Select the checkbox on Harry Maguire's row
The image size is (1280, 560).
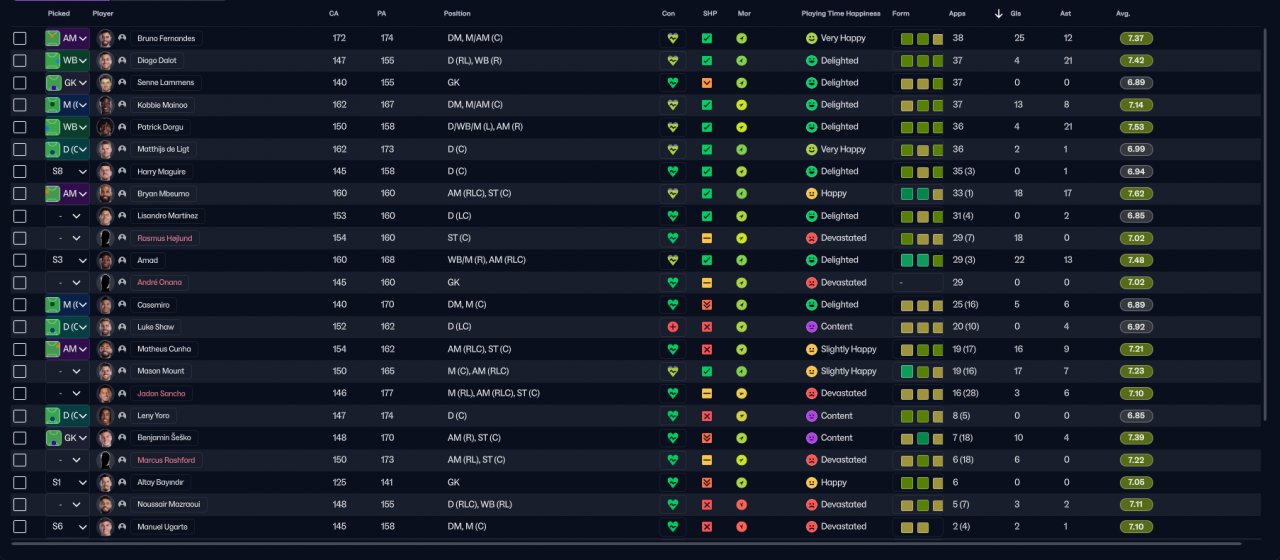(x=20, y=171)
